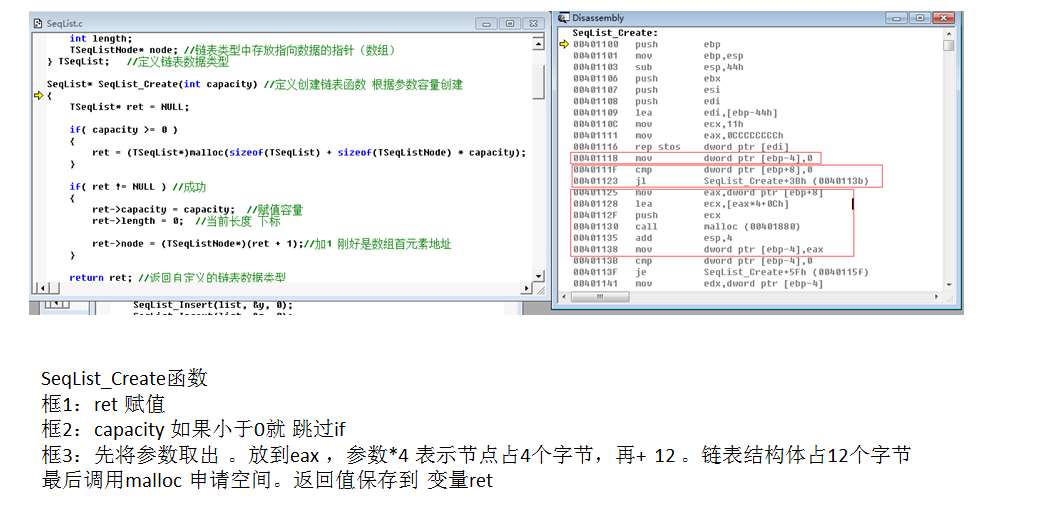Screen dimensions: 1050x507
Task: Click the 00401138 'mov dword ptr [ebp-4],eax' instruction
Action: point(698,249)
